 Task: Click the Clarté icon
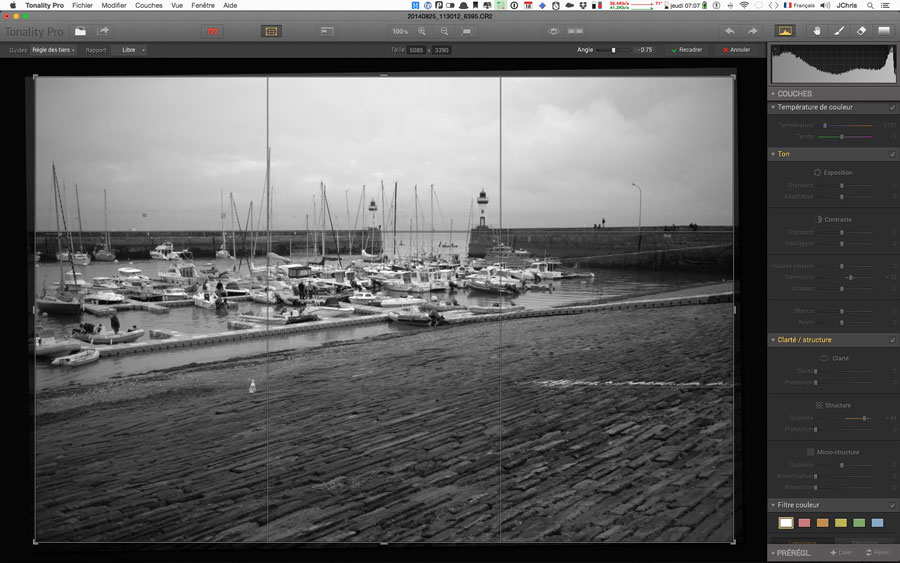point(824,358)
